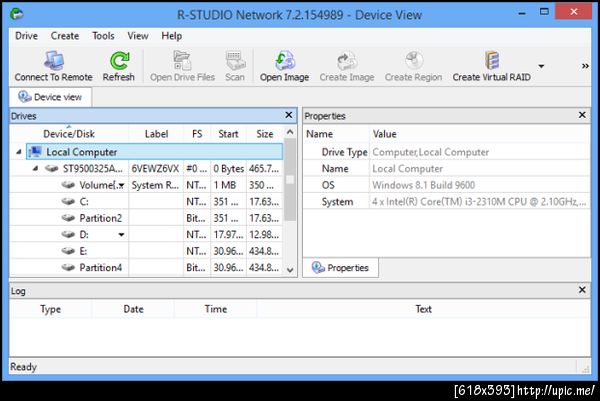Click the Drives list scrollbar thumb
The image size is (600, 401).
tap(290, 180)
